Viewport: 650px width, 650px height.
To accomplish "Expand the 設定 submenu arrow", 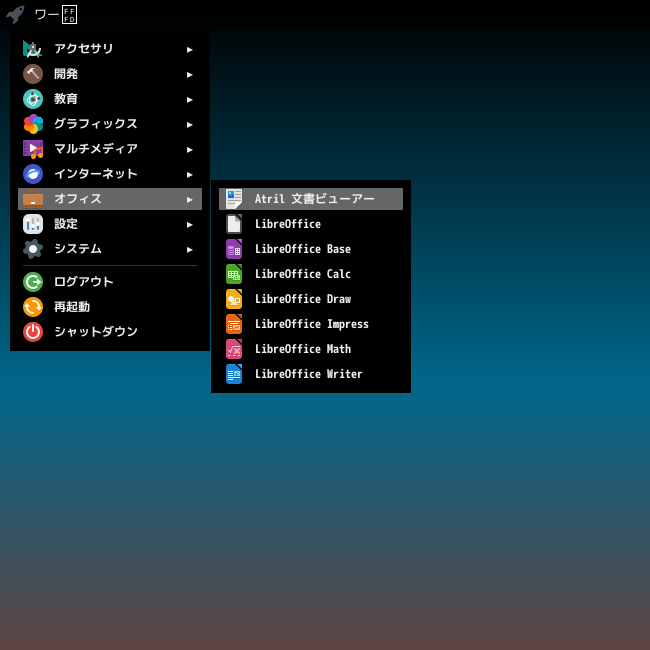I will [189, 224].
